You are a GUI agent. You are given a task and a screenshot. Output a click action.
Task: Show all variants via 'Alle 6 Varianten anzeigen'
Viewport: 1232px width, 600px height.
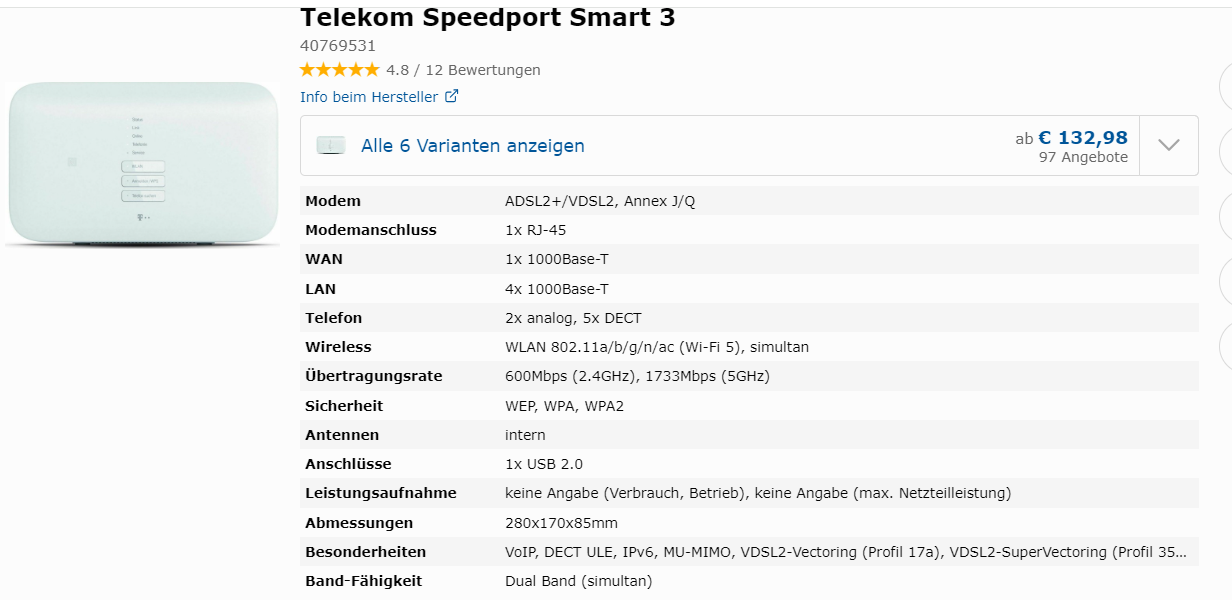tap(472, 146)
